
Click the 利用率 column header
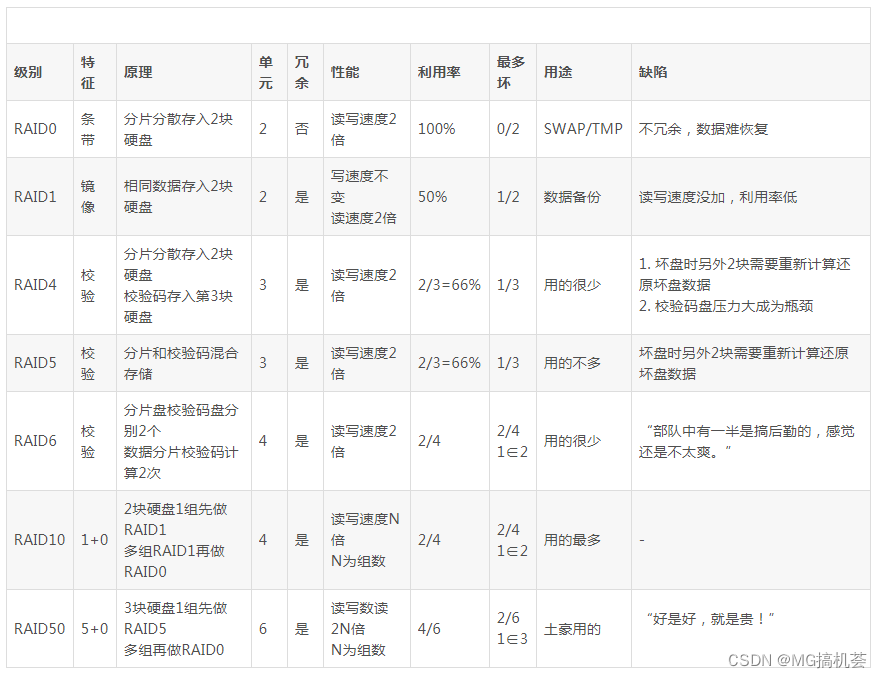point(450,72)
